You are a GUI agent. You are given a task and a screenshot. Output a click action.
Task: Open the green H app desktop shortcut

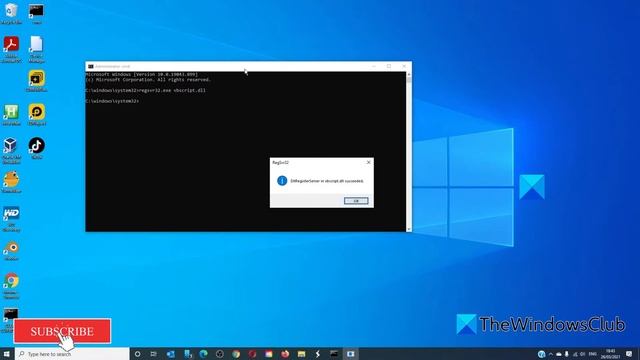coord(11,115)
